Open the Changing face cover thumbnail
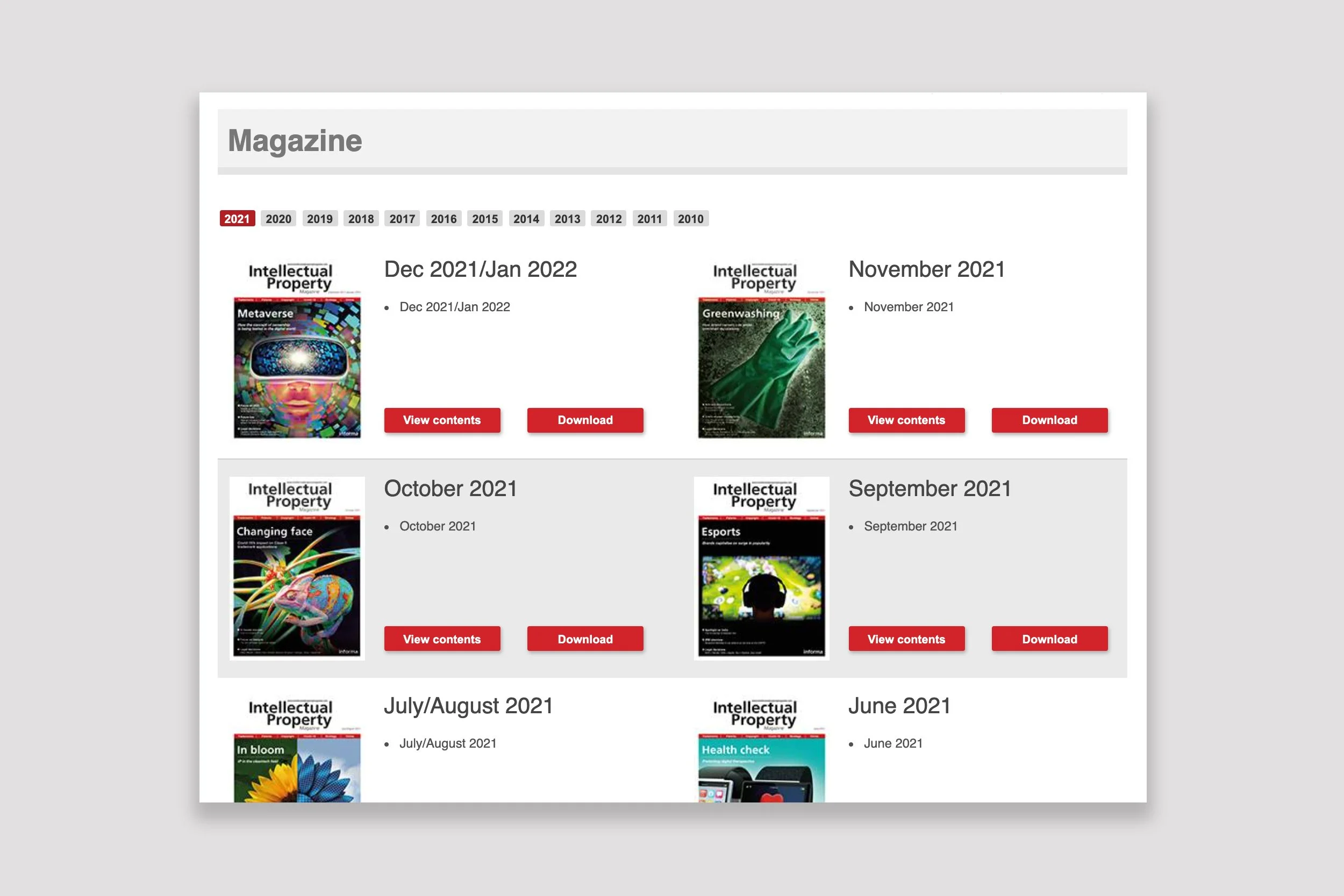1344x896 pixels. click(x=297, y=569)
